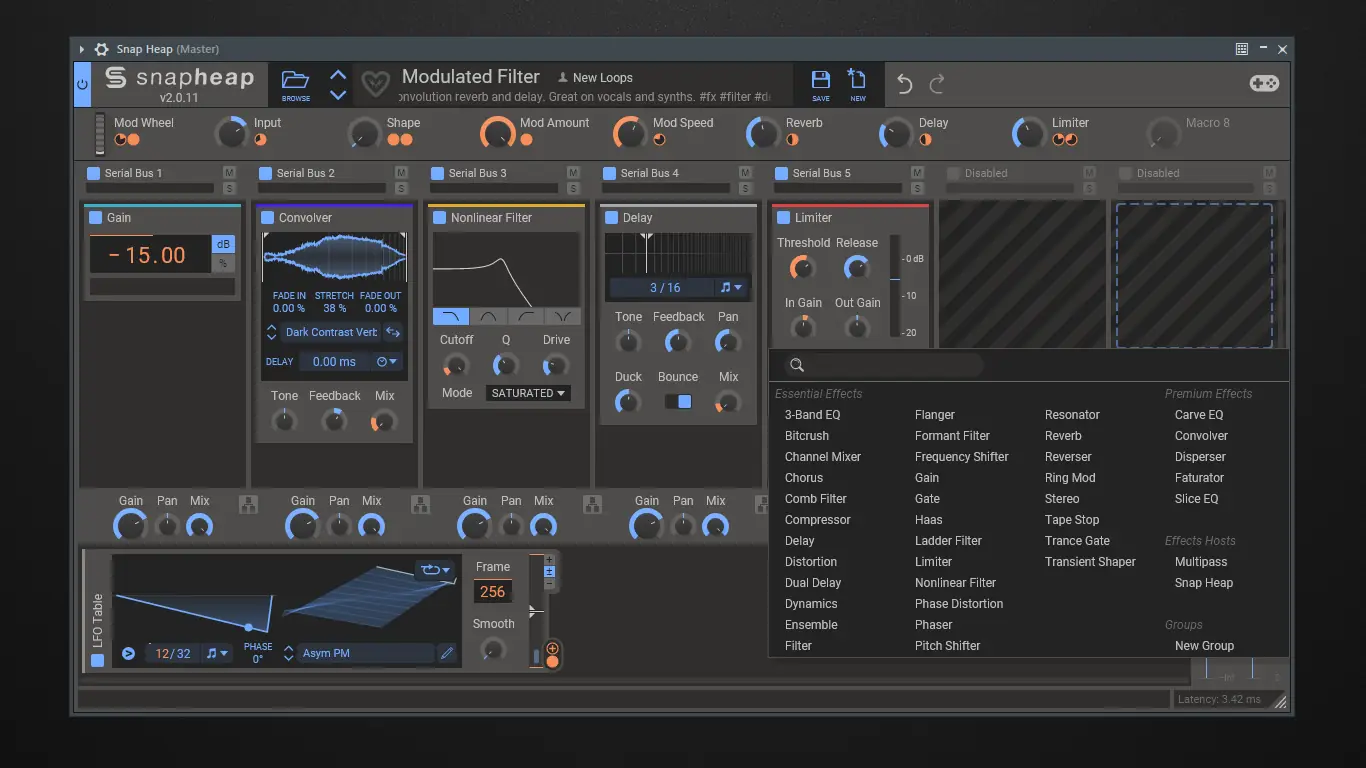Select Compressor from the effects list
This screenshot has height=768, width=1366.
(817, 520)
